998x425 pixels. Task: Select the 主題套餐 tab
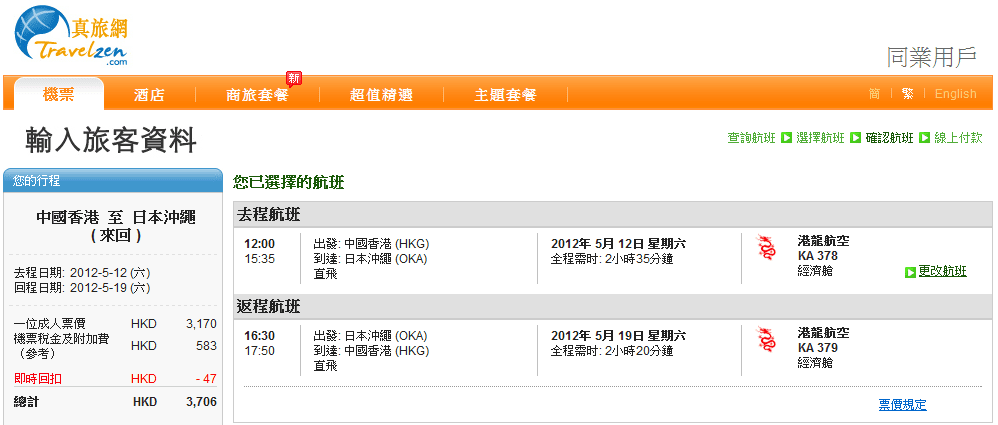click(505, 95)
